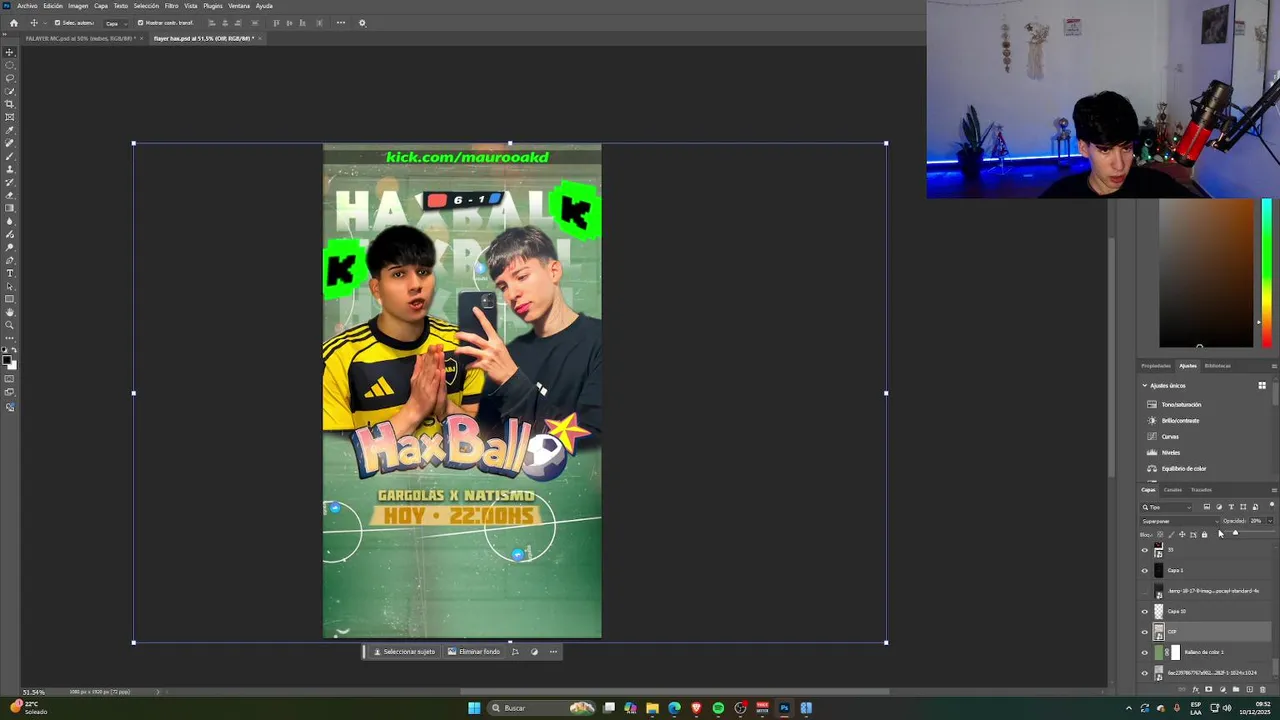Add a Brillo/contraste adjustment
Viewport: 1280px width, 720px height.
coord(1180,421)
